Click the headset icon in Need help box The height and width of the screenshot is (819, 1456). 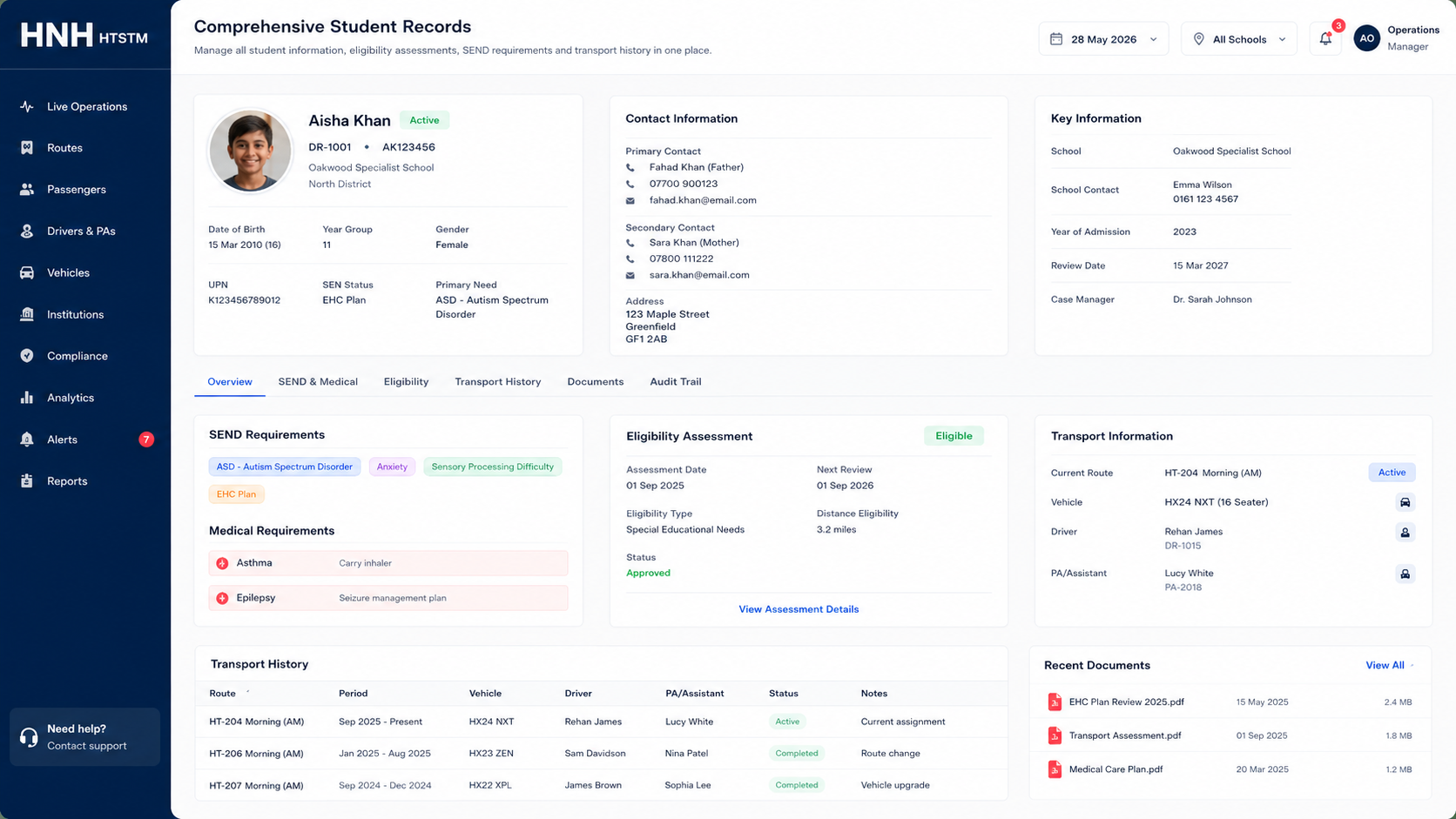[29, 737]
